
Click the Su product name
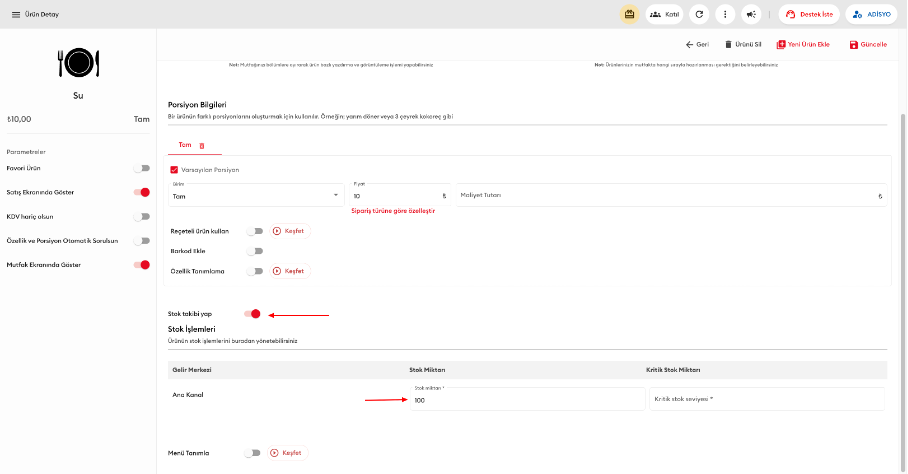(x=78, y=95)
